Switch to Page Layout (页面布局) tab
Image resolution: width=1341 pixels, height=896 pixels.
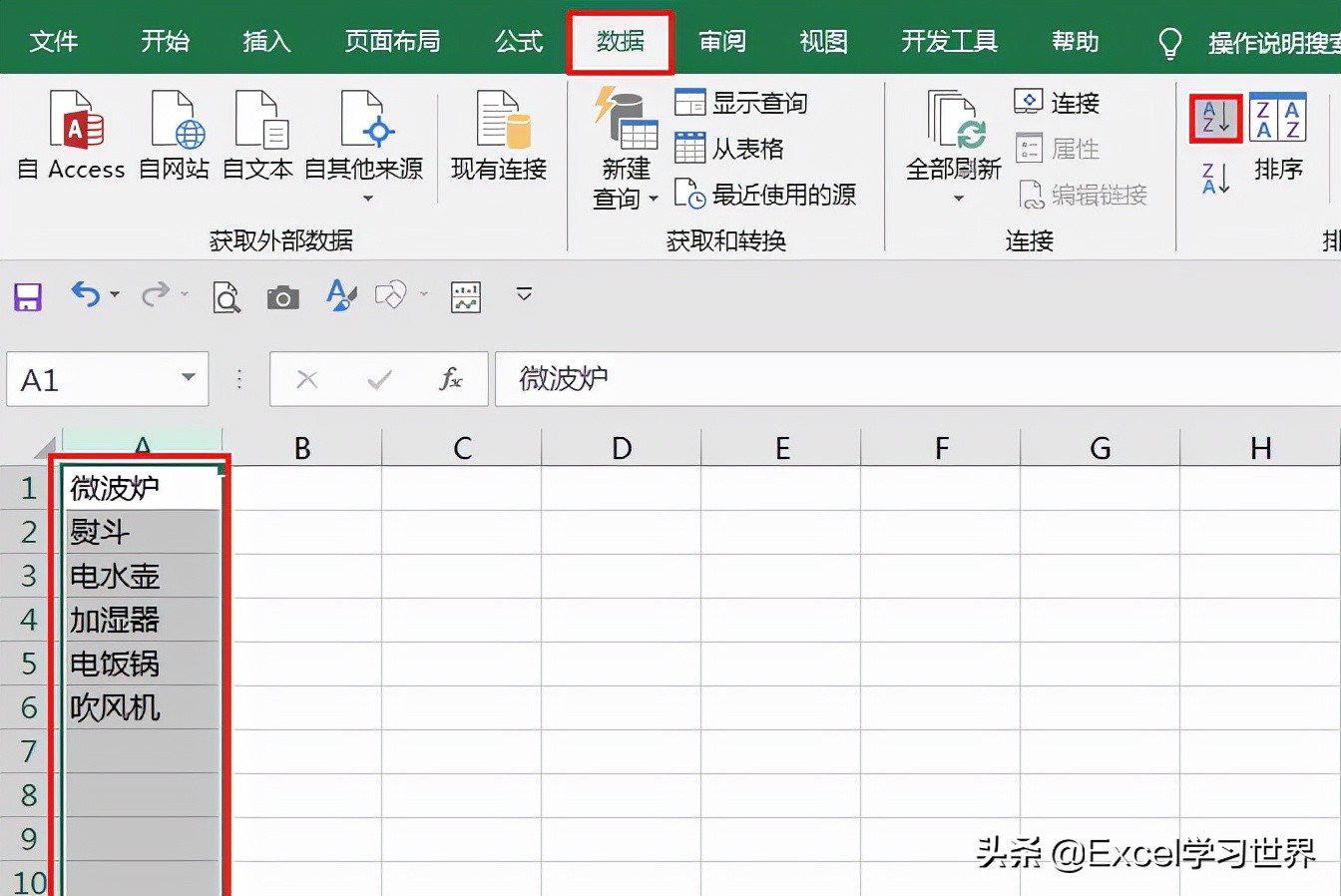[392, 41]
